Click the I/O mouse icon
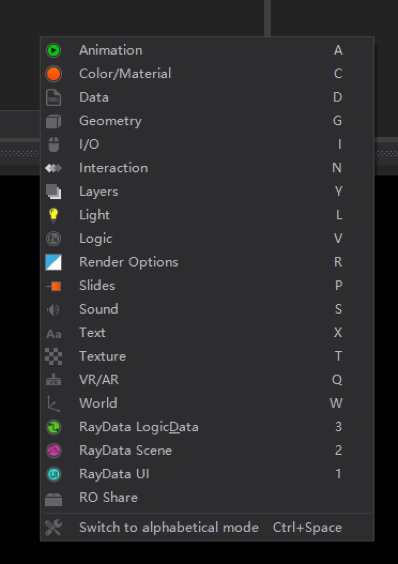Image resolution: width=398 pixels, height=564 pixels. coord(54,145)
